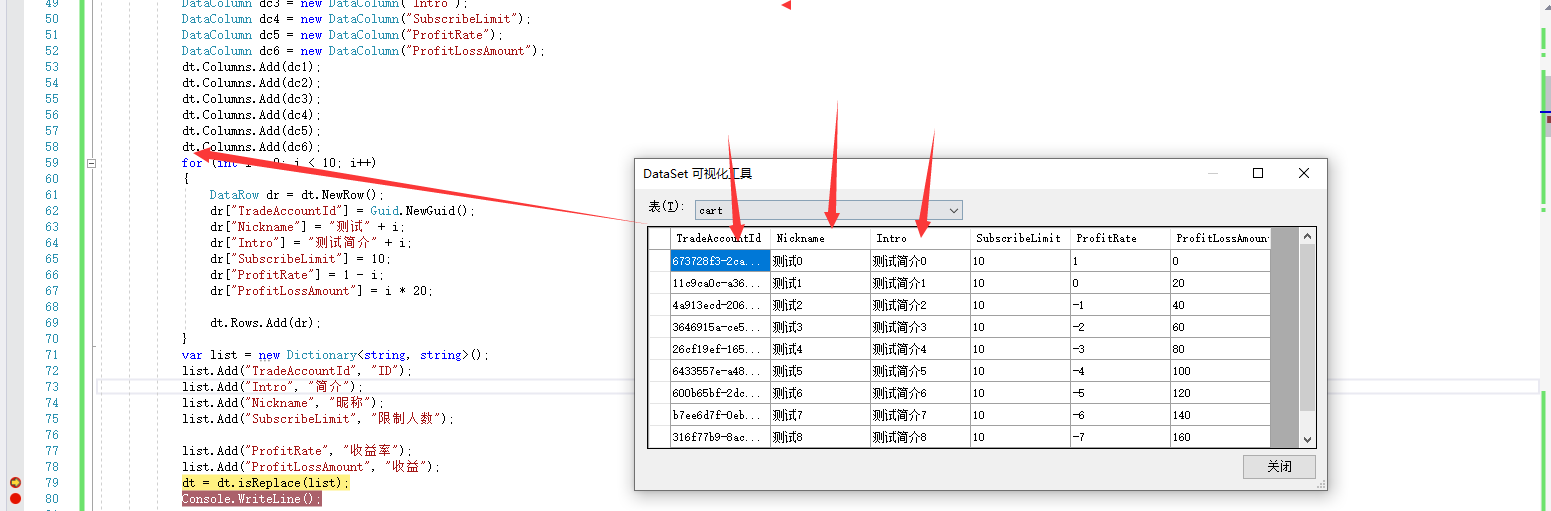This screenshot has width=1551, height=511.
Task: Select the ProfitLossAmount cell showing 60
Action: pos(1220,327)
